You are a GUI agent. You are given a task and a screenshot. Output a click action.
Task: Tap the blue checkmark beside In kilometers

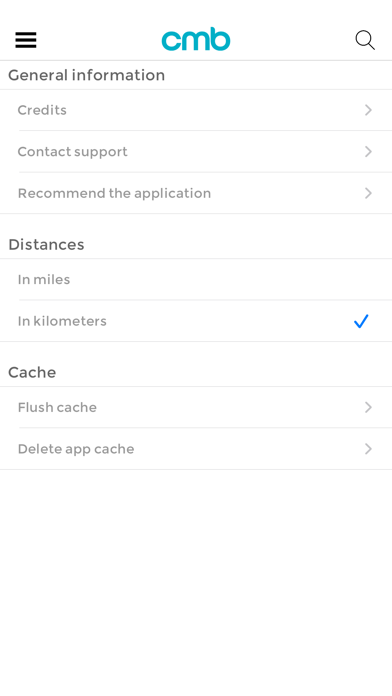click(x=361, y=321)
